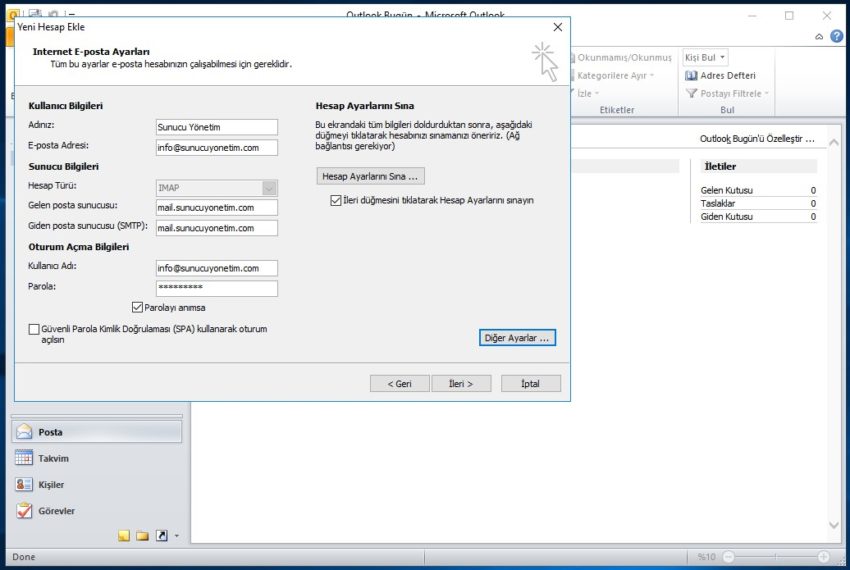Toggle the Parolayı anımsa checkbox

click(x=138, y=307)
